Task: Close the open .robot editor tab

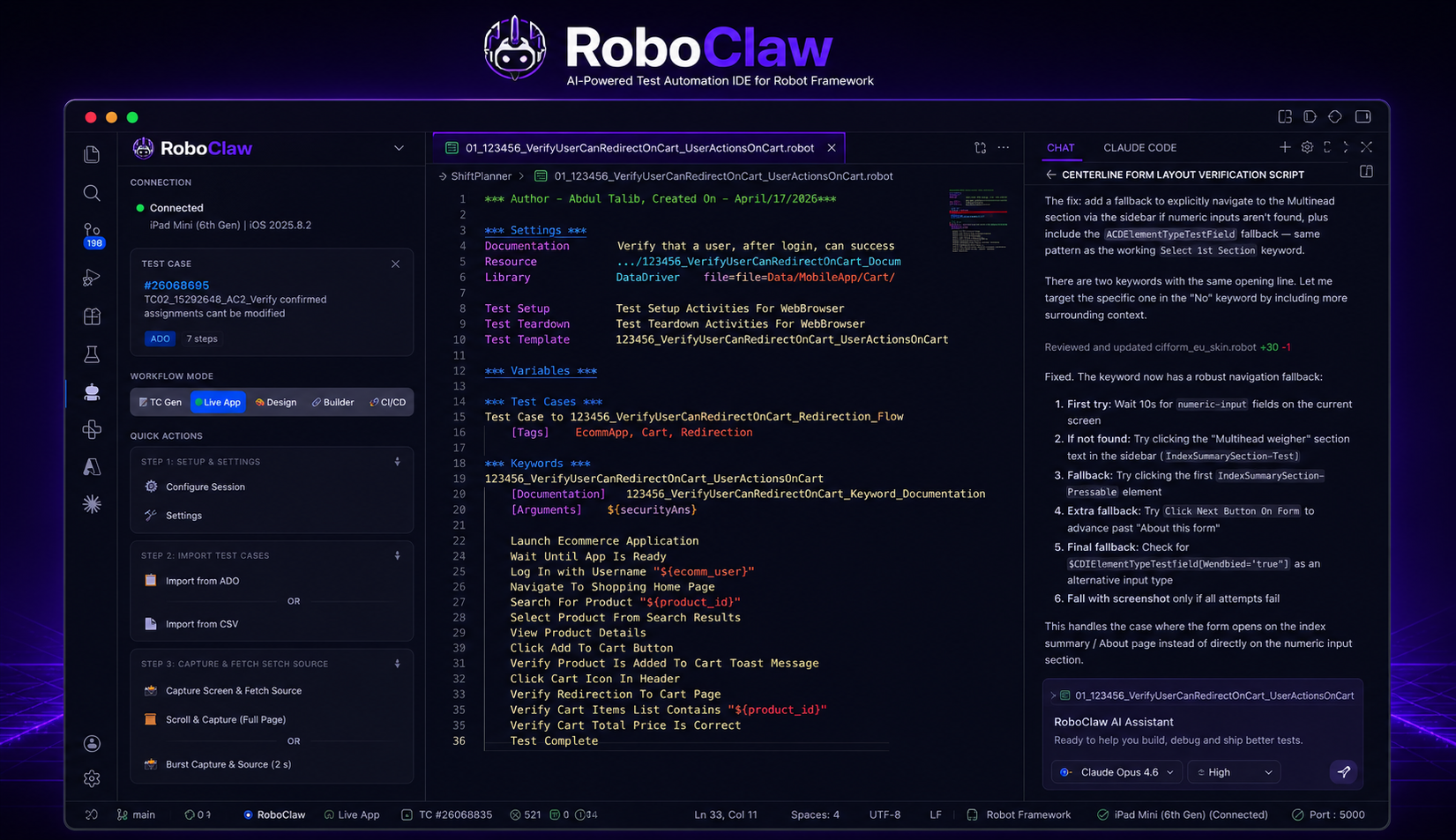Action: (832, 148)
